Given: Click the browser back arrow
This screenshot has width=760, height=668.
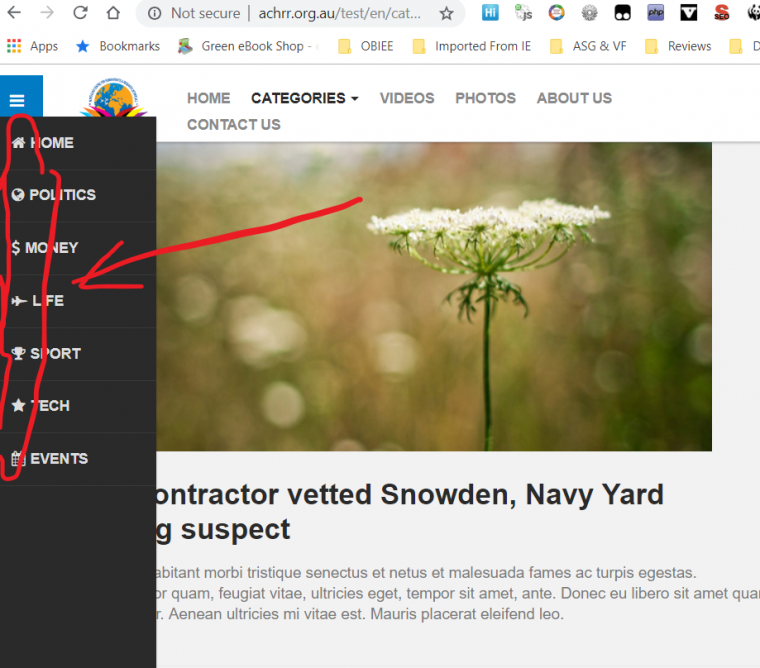Looking at the screenshot, I should [14, 13].
